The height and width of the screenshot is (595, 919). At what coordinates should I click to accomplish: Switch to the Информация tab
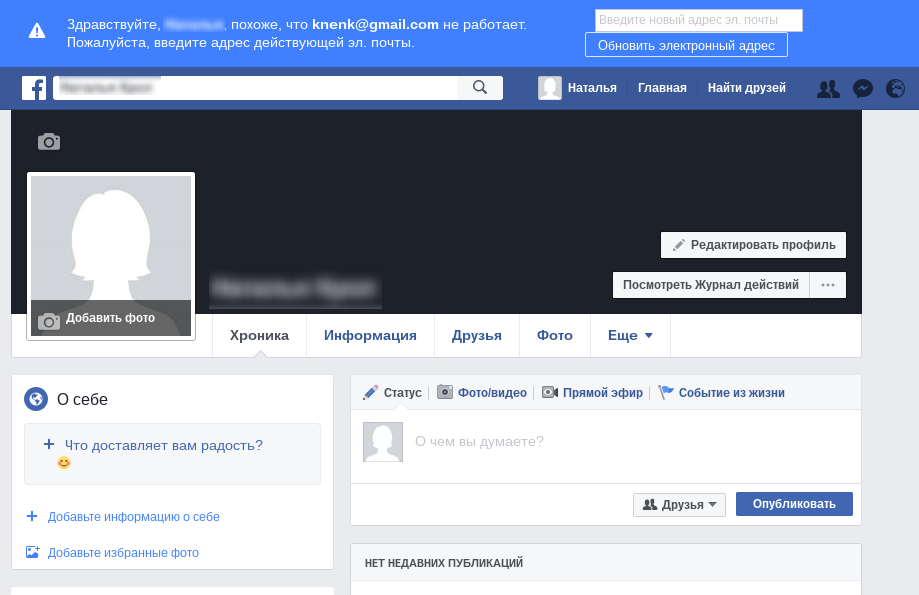370,336
